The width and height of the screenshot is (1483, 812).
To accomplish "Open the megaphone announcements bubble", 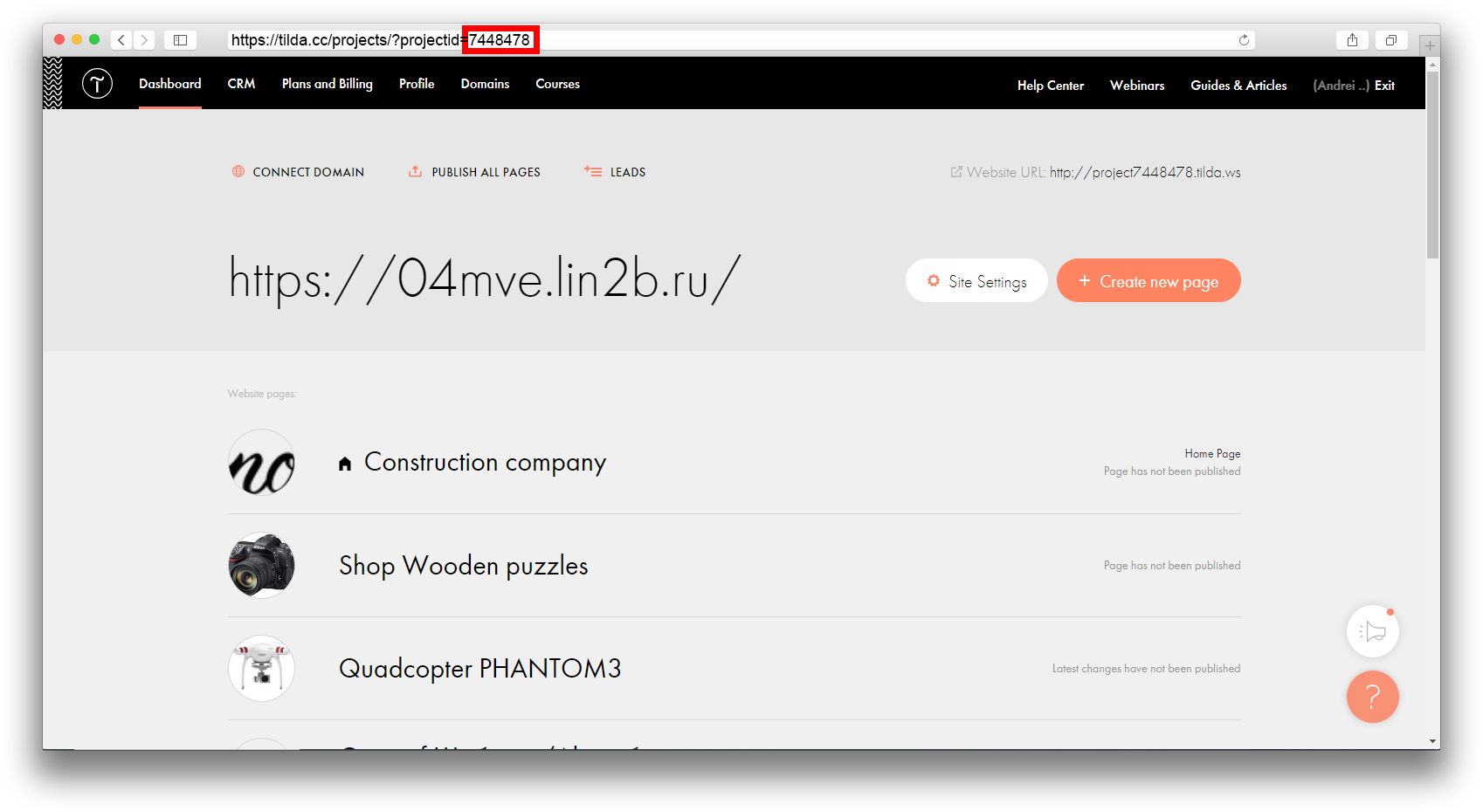I will point(1372,631).
